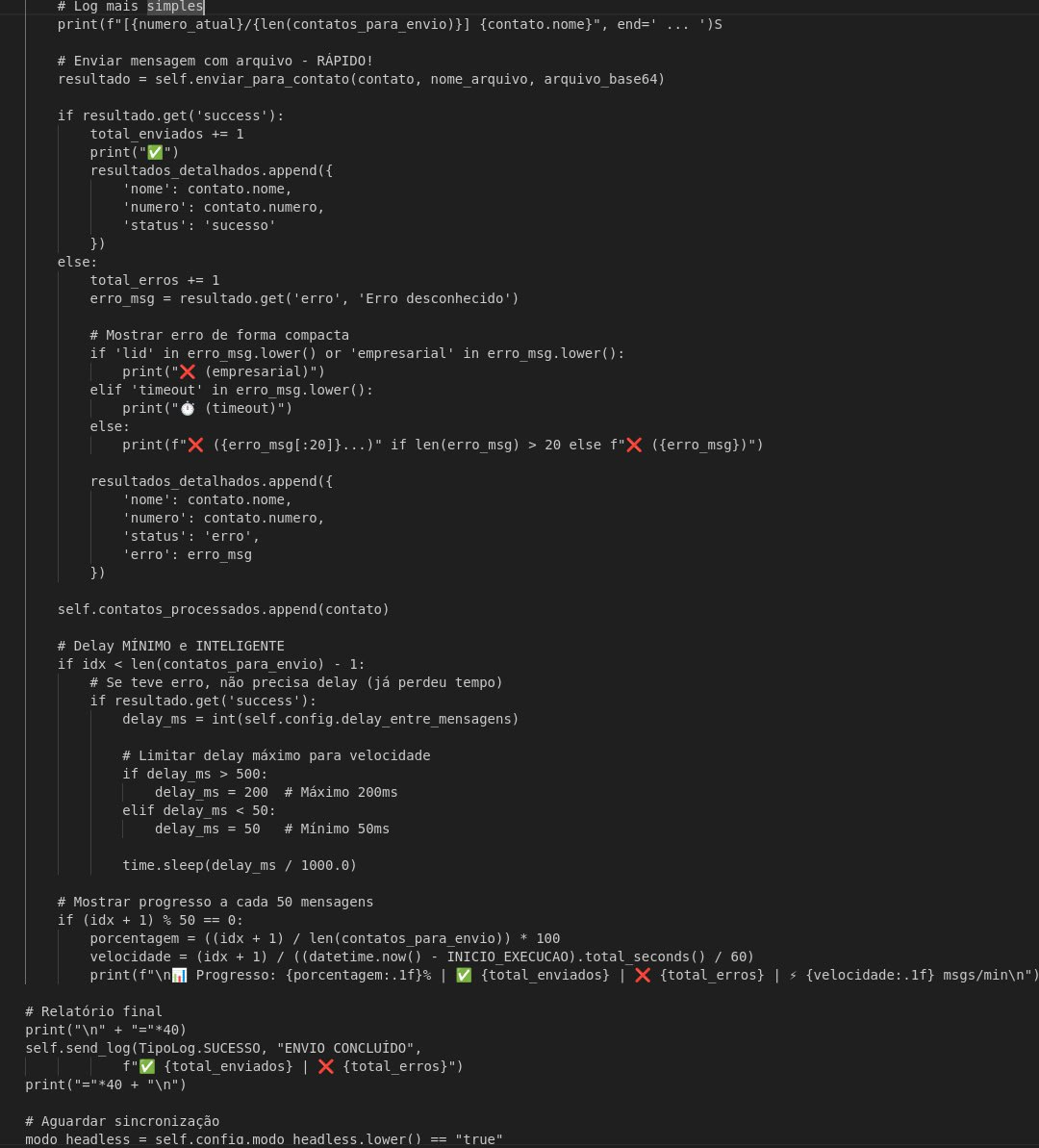Screen dimensions: 1039x1148
Task: Click on "time.sleep(delay_ms / 1000.0)" call
Action: 240,865
